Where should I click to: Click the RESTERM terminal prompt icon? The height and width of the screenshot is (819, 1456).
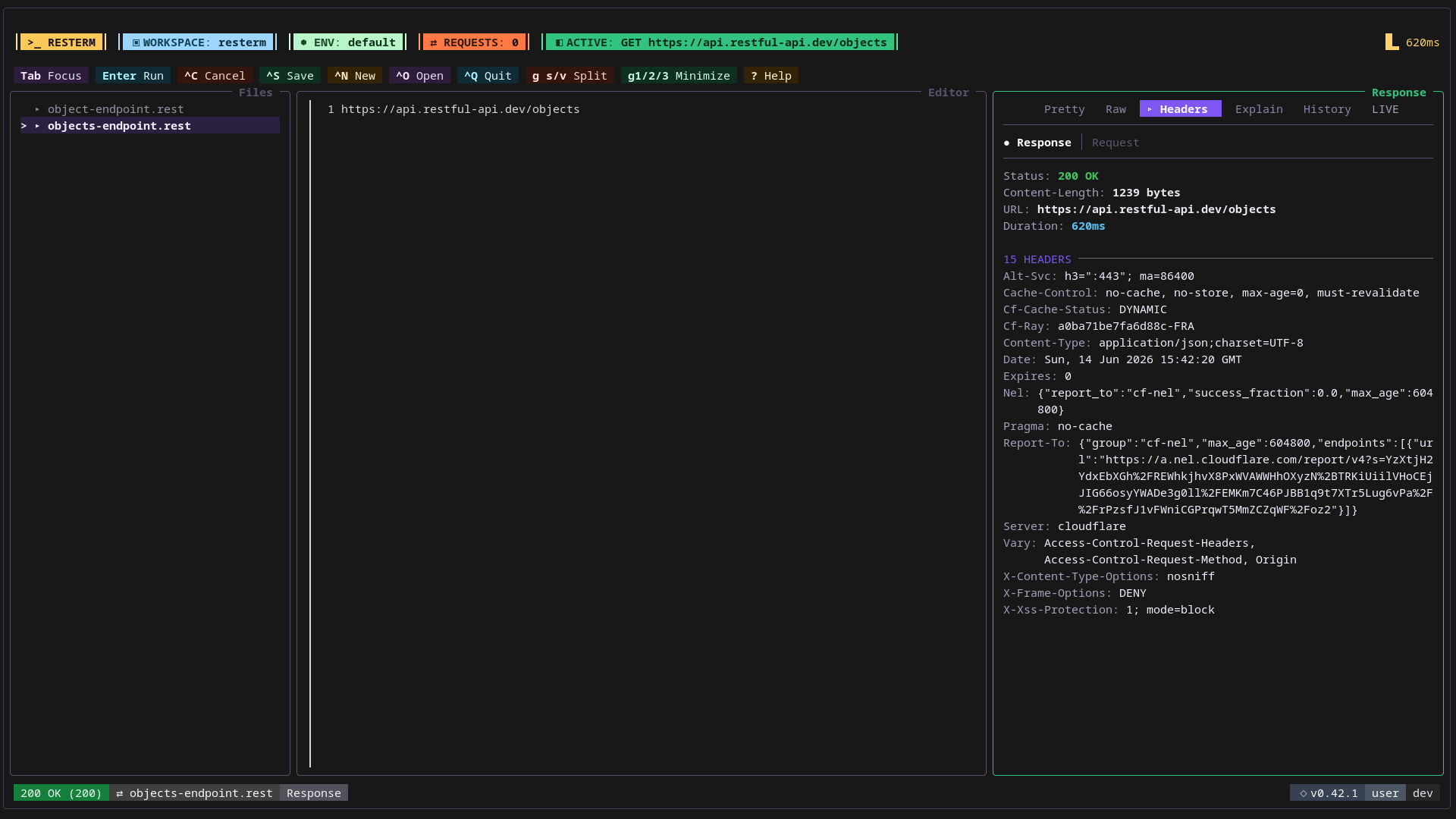point(34,42)
